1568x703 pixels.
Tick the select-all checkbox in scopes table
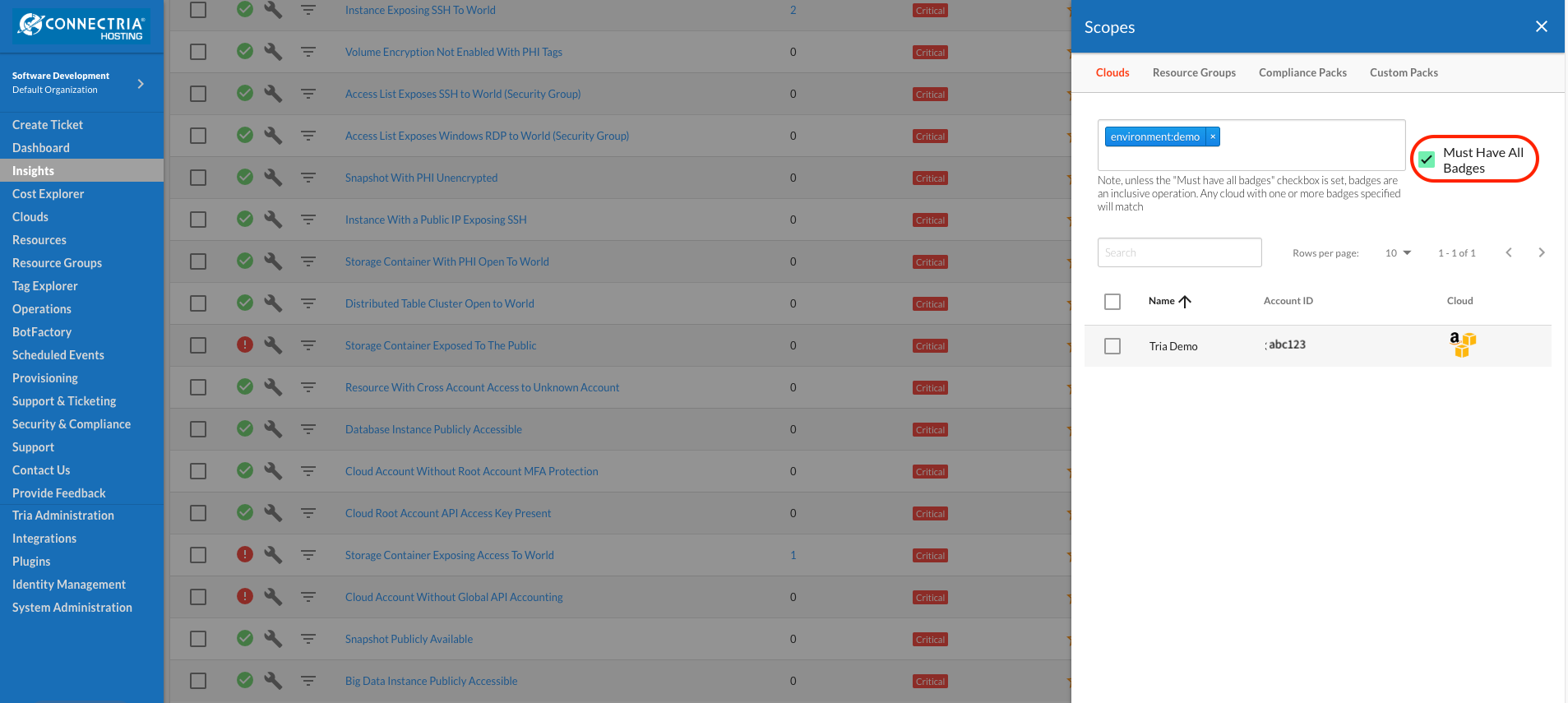coord(1112,302)
